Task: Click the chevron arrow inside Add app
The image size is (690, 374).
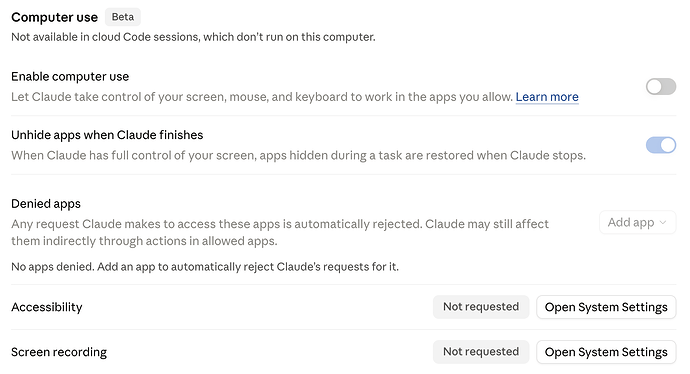Action: point(663,223)
